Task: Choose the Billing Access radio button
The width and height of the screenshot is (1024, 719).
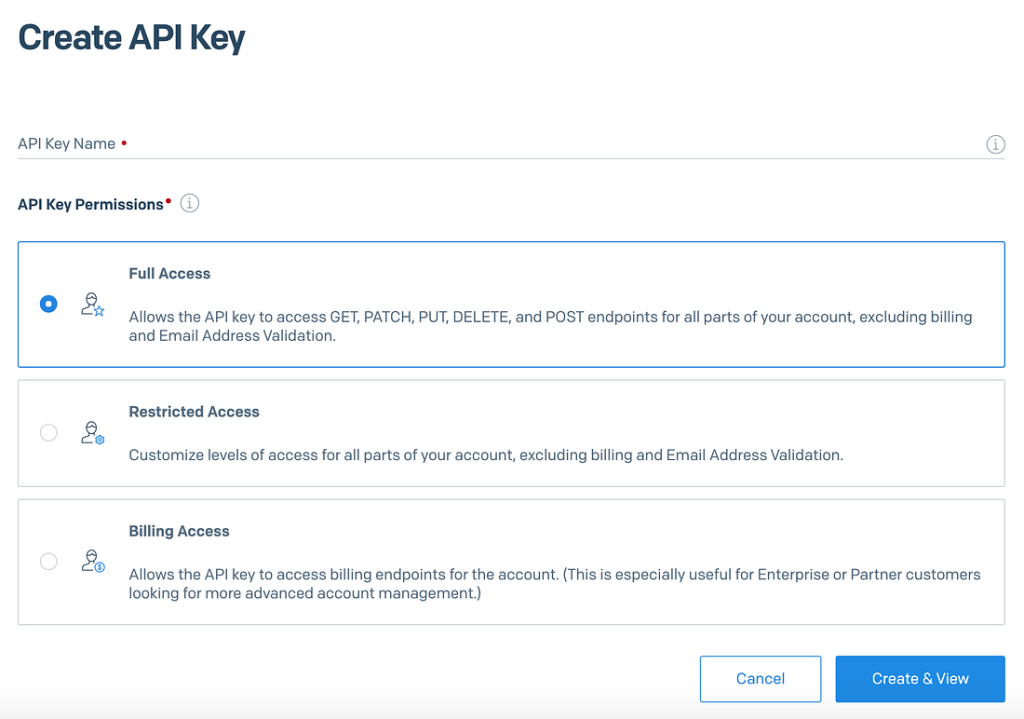Action: click(48, 561)
